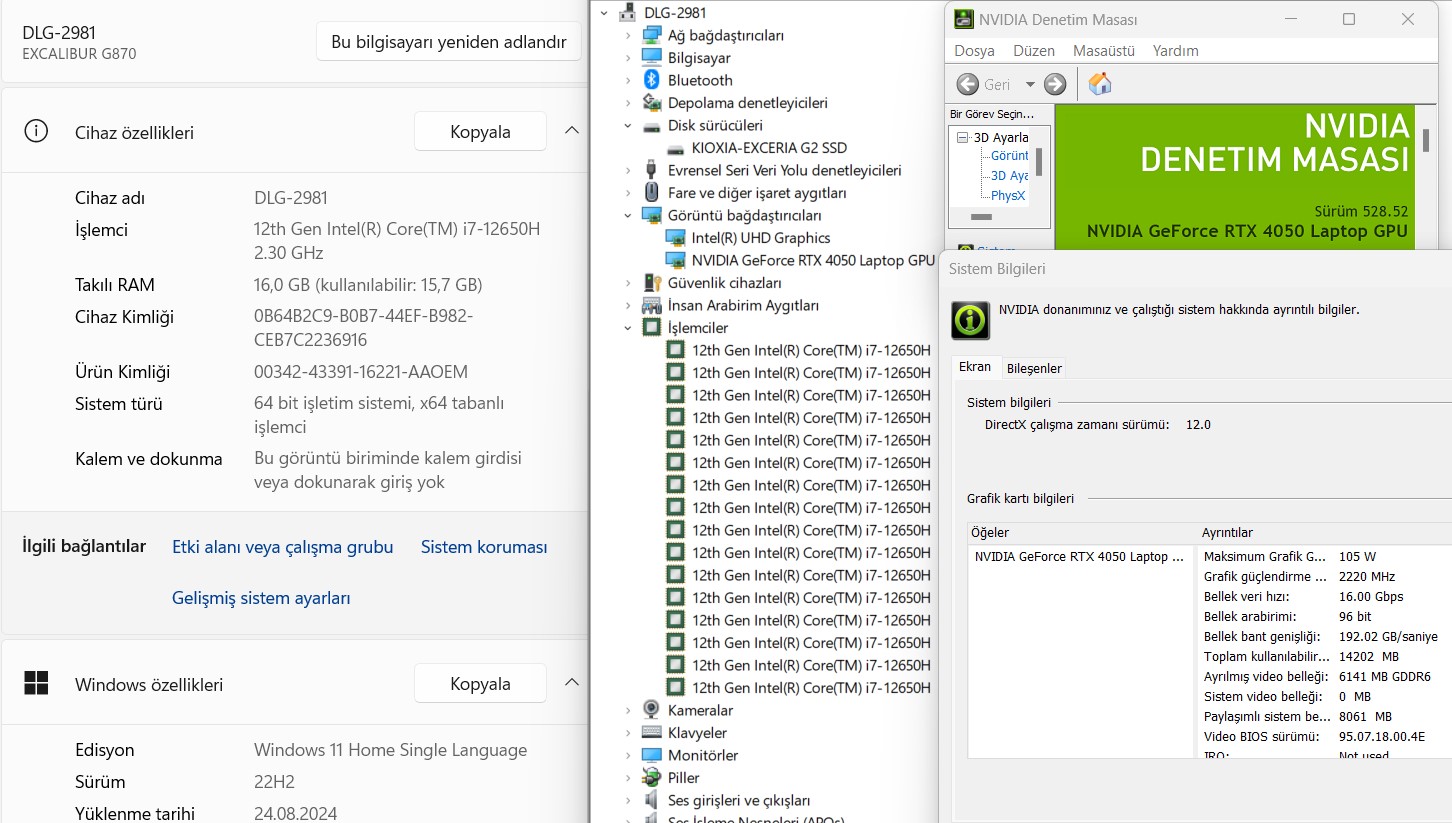Click the Ürün Kimliği value 00342-43391-16221-AAOEM
The image size is (1452, 823).
(361, 372)
